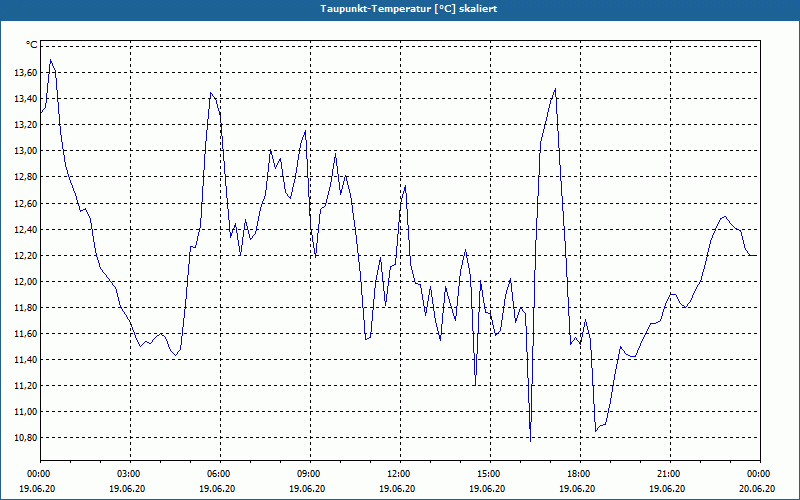Select the '°C' unit label on the y-axis
The image size is (800, 500).
coord(32,45)
